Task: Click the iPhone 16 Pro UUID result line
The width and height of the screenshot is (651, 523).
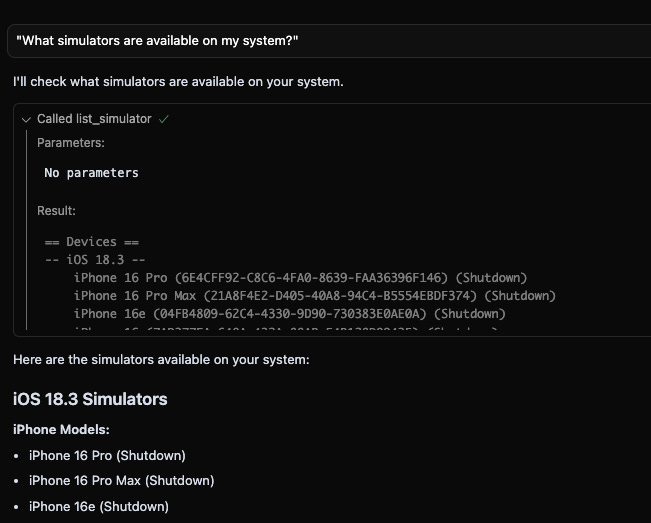Action: point(300,278)
